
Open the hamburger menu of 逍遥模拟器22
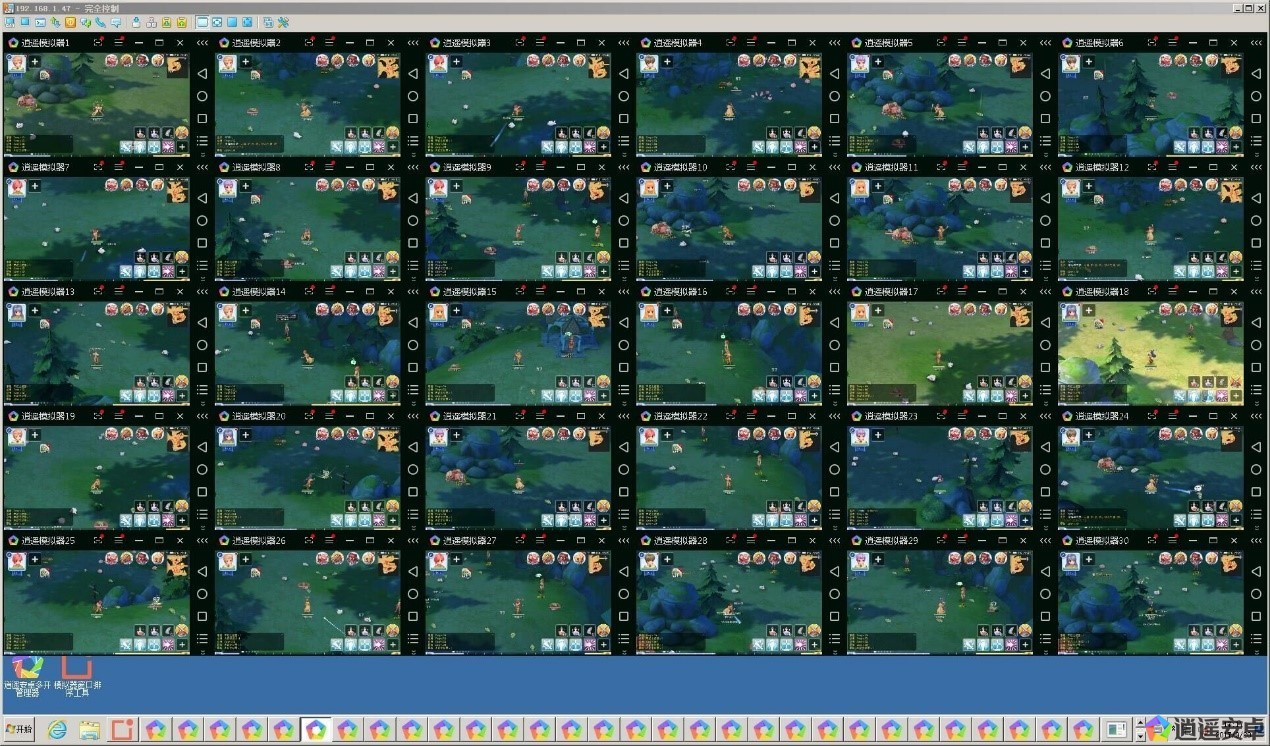pyautogui.click(x=751, y=415)
